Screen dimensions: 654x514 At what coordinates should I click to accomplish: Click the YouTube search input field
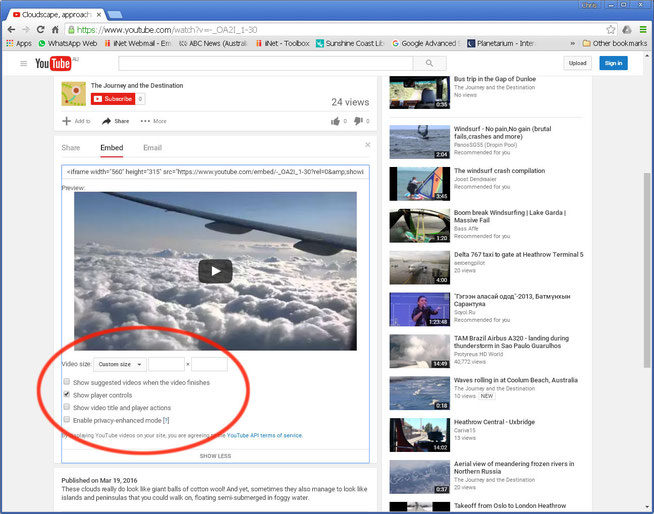click(x=266, y=63)
